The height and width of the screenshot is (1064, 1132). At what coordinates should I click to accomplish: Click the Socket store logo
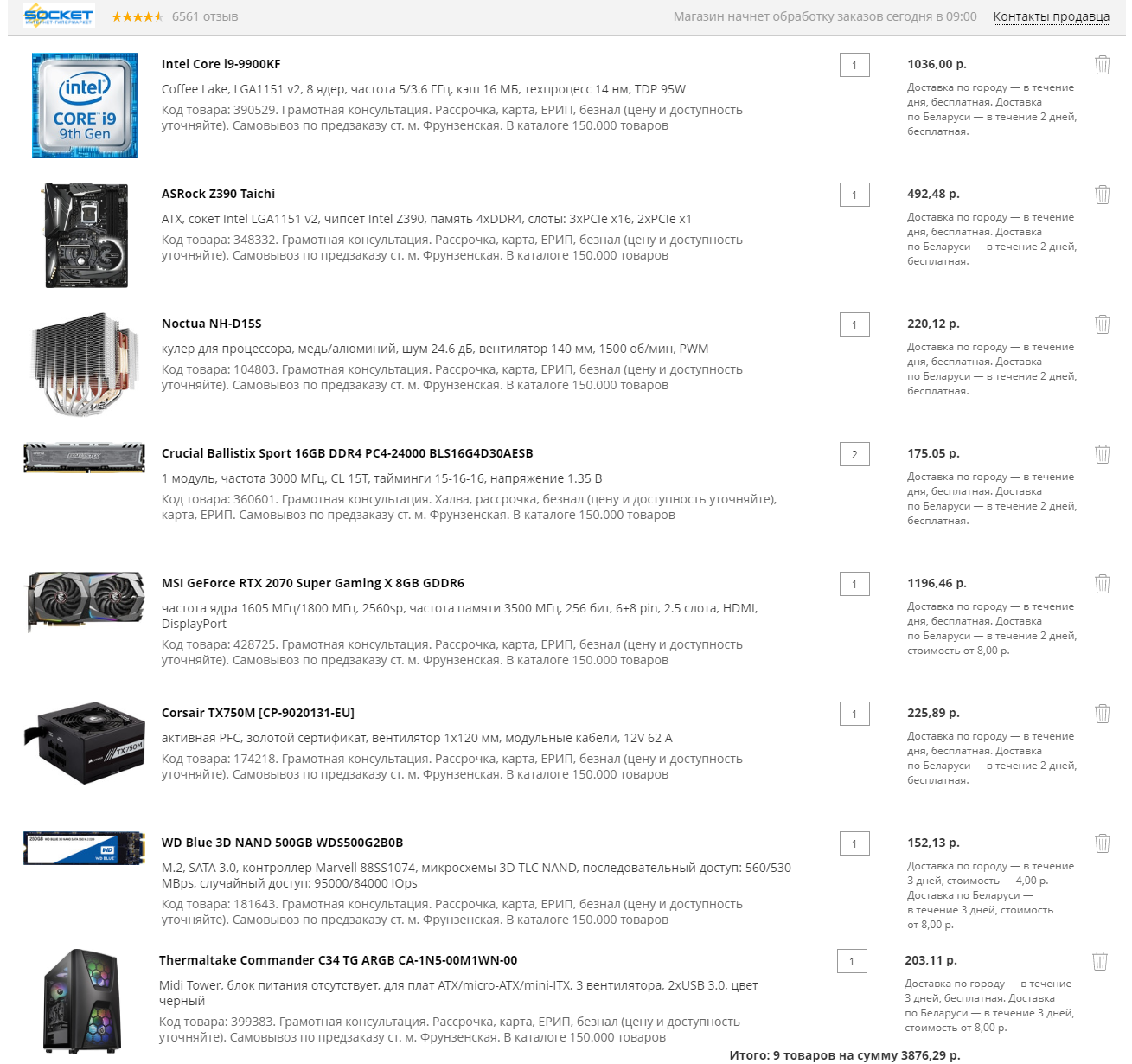[59, 16]
